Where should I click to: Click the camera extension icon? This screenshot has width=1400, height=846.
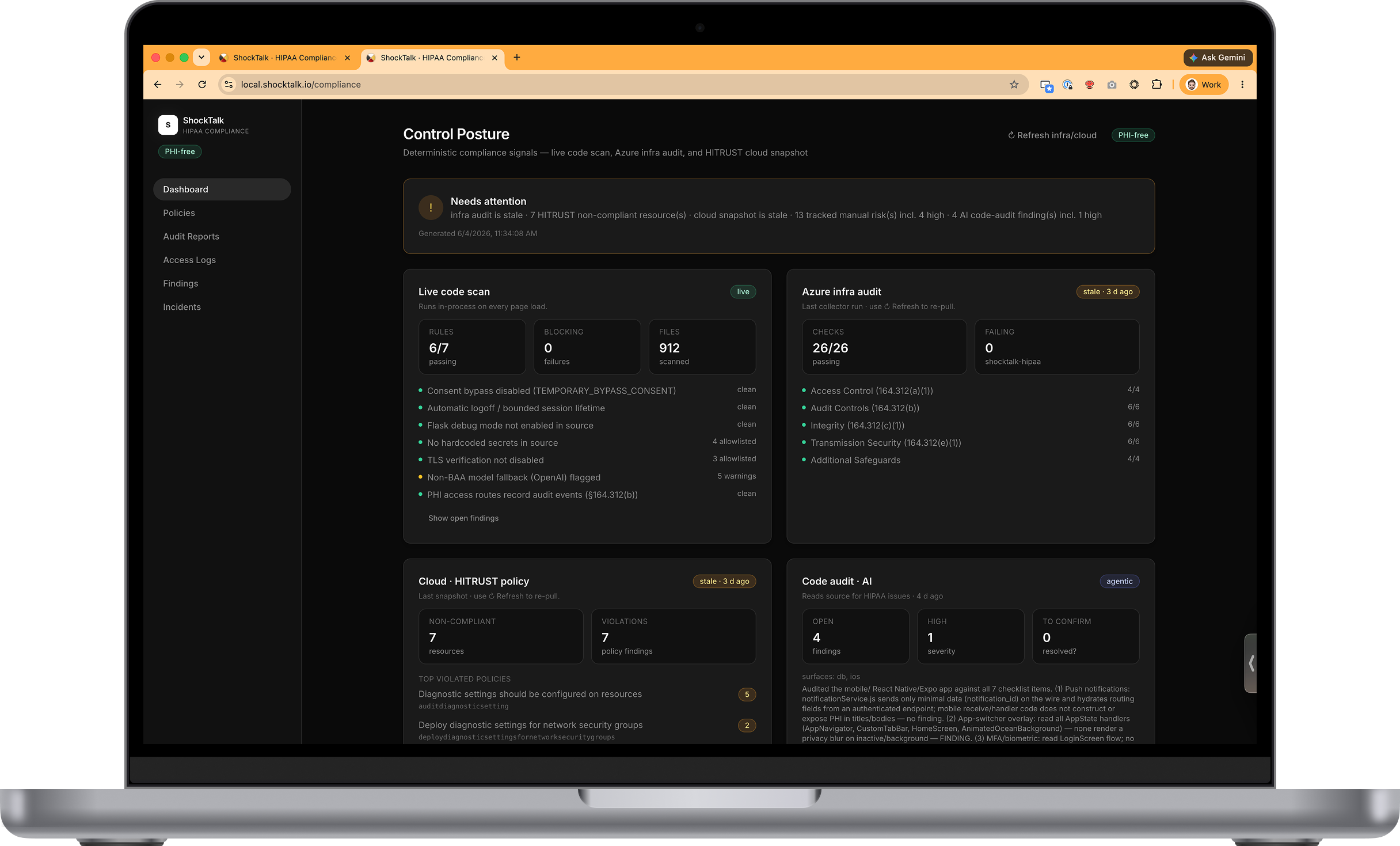(1112, 85)
